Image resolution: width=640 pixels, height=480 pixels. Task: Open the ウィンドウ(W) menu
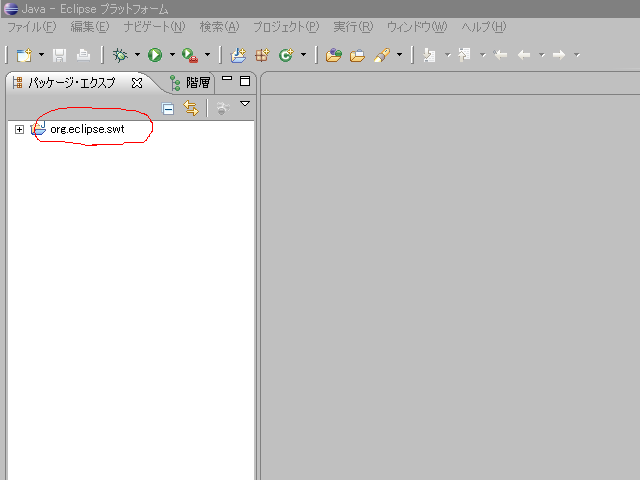pos(417,27)
